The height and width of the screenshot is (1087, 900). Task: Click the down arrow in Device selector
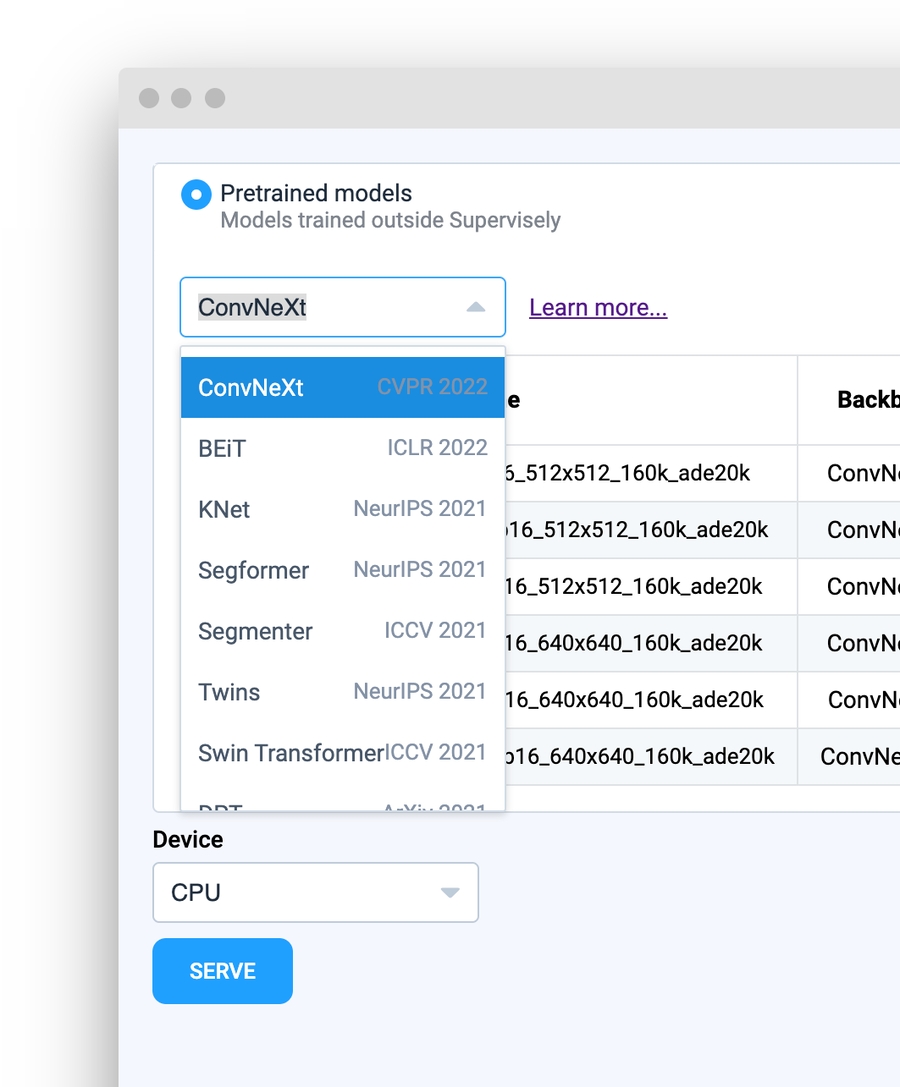(x=450, y=893)
